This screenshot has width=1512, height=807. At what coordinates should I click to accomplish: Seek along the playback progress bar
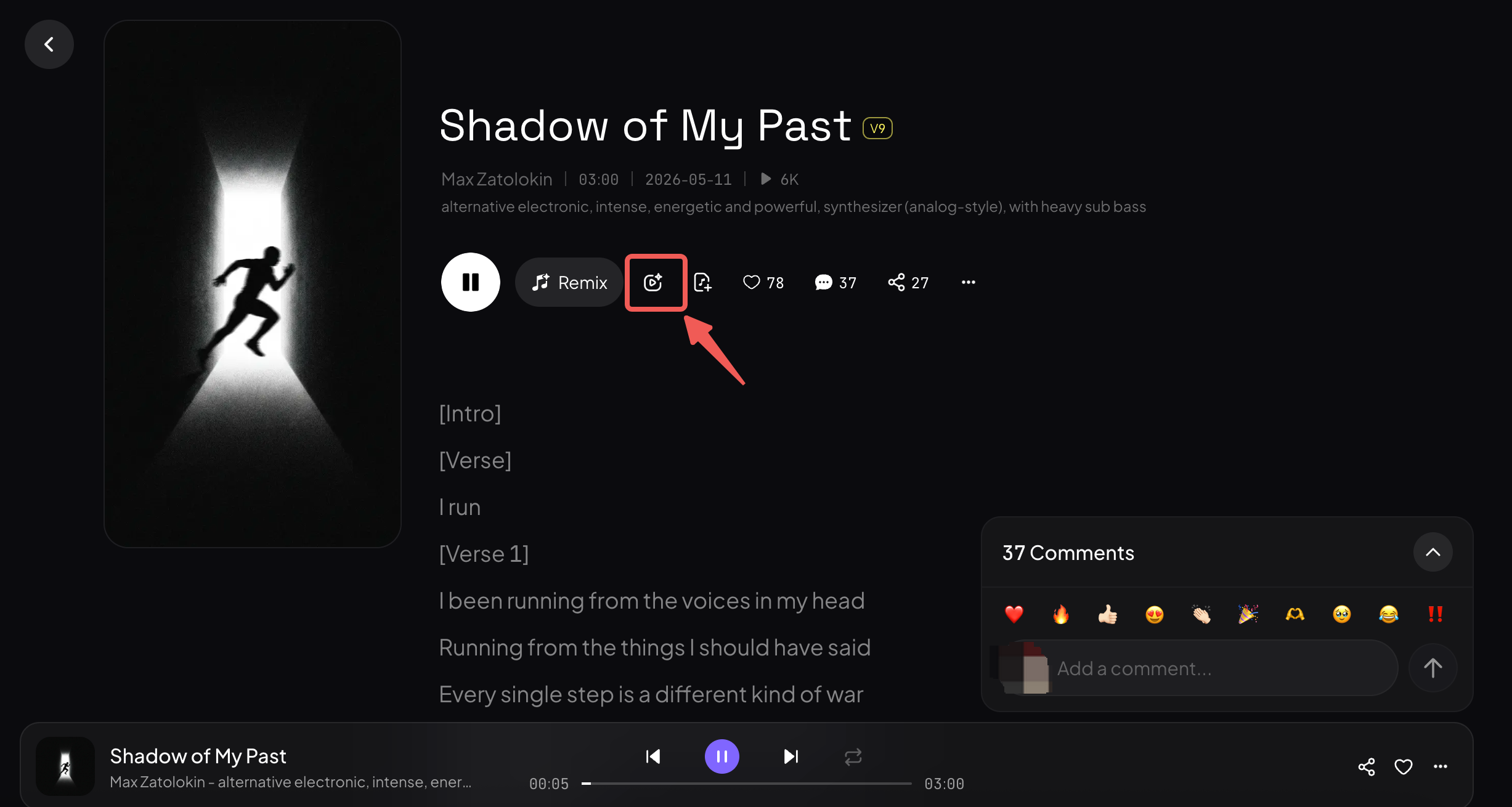point(747,784)
